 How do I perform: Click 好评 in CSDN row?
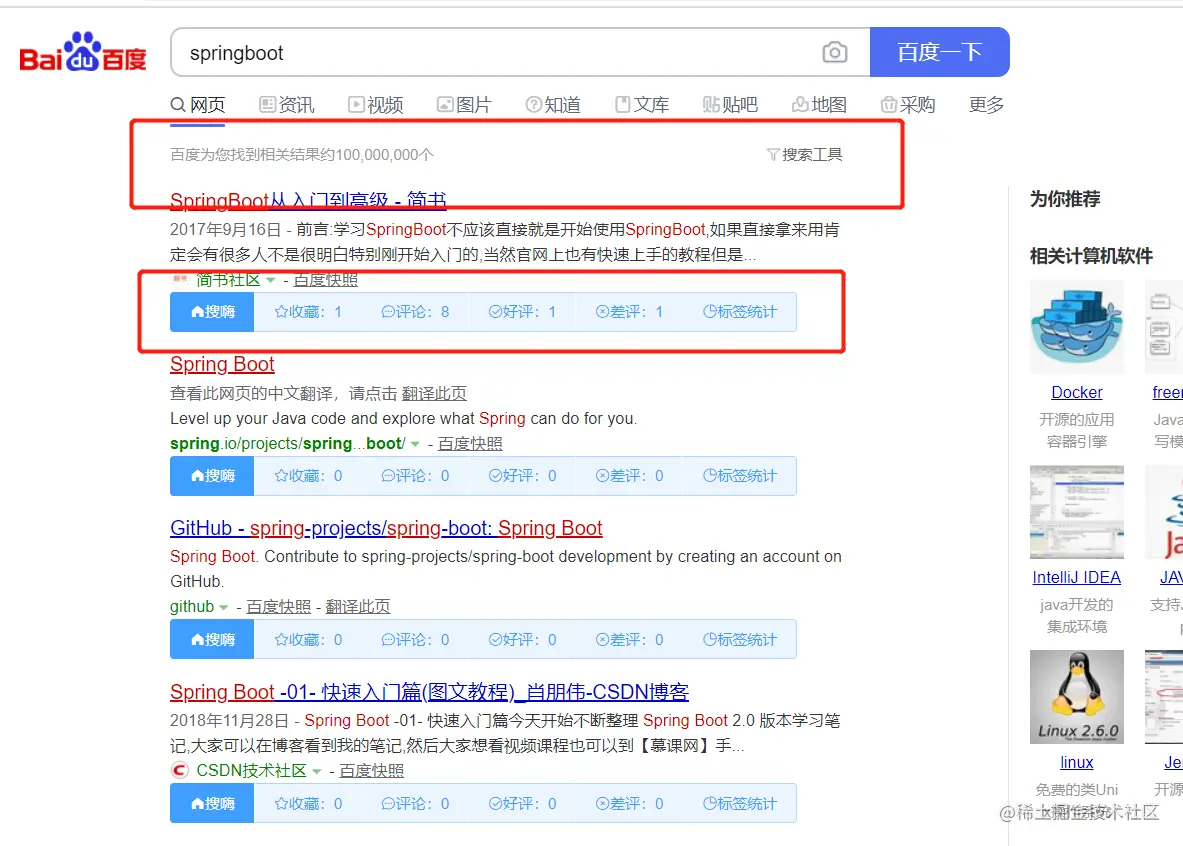(522, 803)
